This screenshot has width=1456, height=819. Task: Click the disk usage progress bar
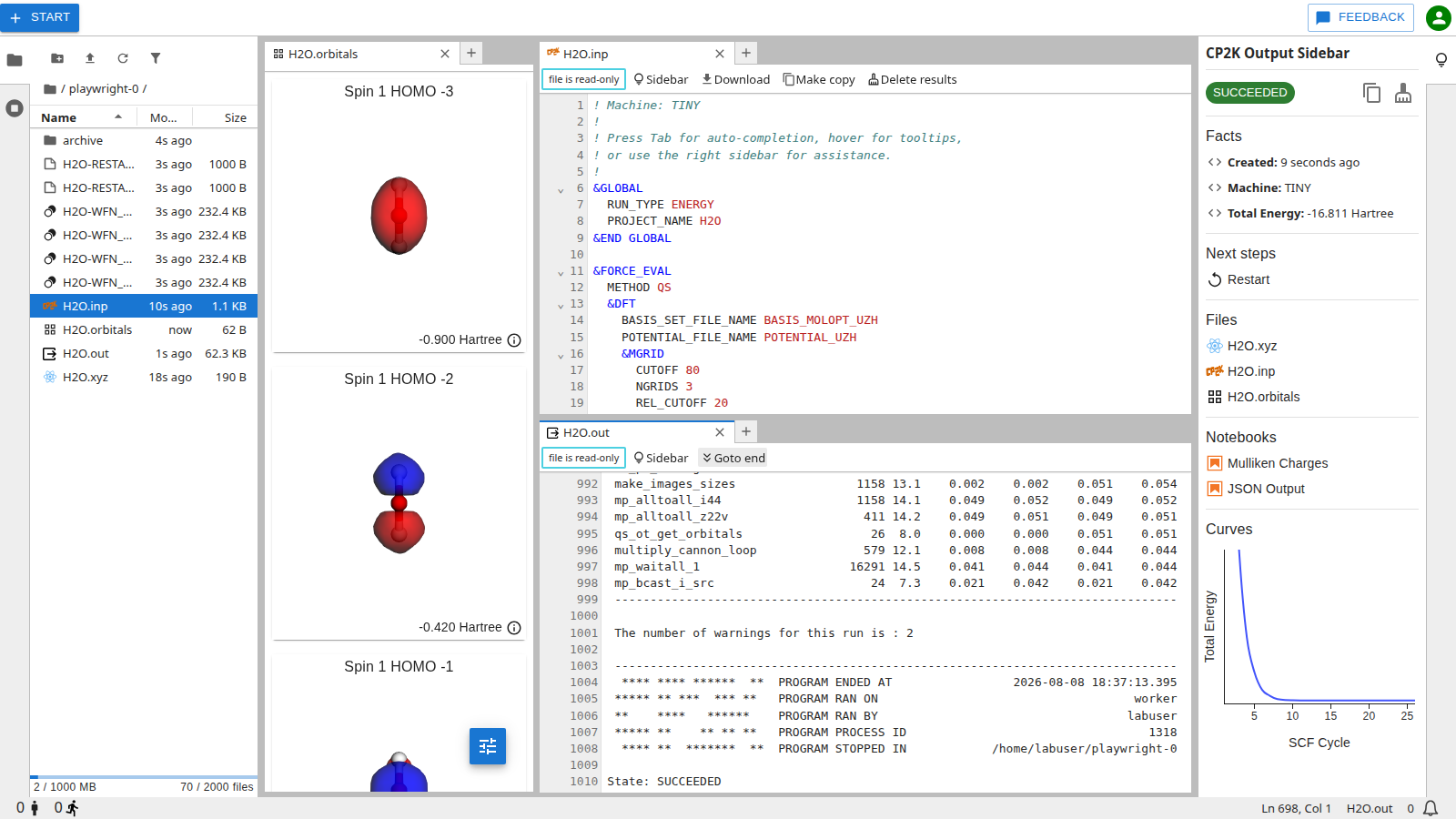coord(144,777)
